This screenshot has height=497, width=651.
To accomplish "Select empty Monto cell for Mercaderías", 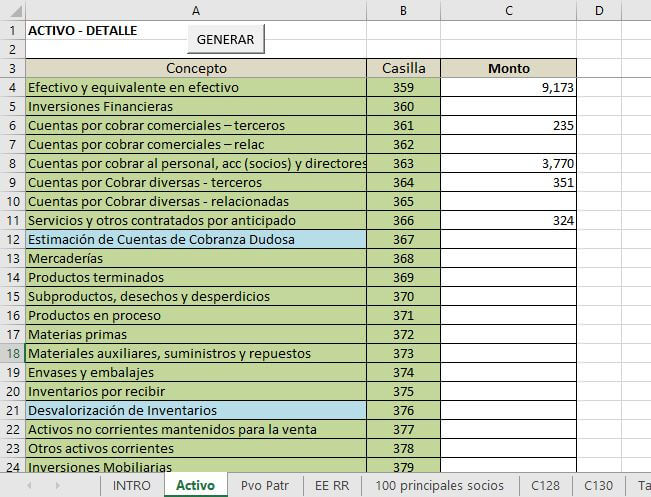I will (x=508, y=258).
